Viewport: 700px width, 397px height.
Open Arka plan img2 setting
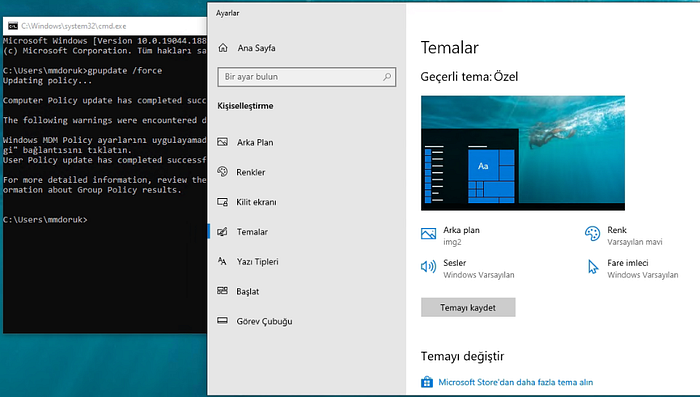tap(451, 235)
